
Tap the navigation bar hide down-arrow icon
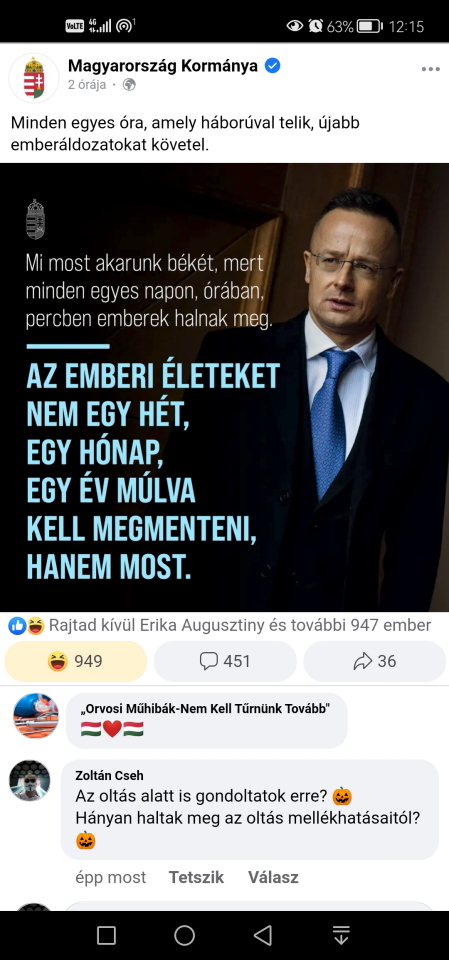point(341,936)
